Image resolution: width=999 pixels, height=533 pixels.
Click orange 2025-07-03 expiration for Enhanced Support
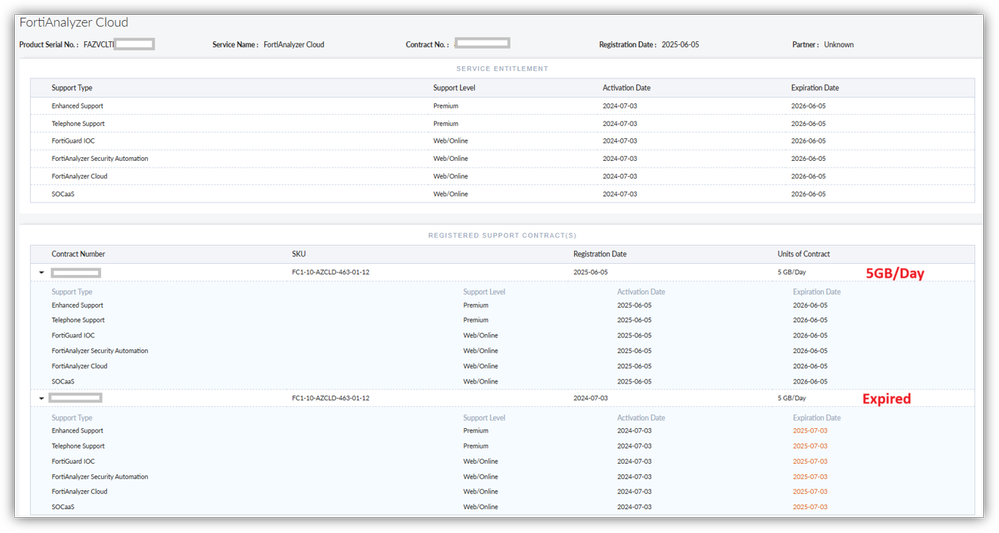[810, 431]
